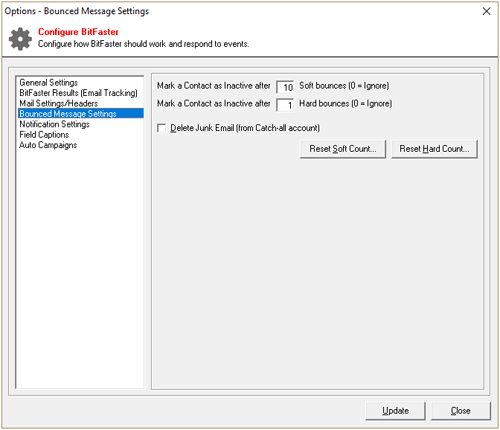
Task: Click the Soft bounces (0 = Ignore) label
Action: click(344, 86)
